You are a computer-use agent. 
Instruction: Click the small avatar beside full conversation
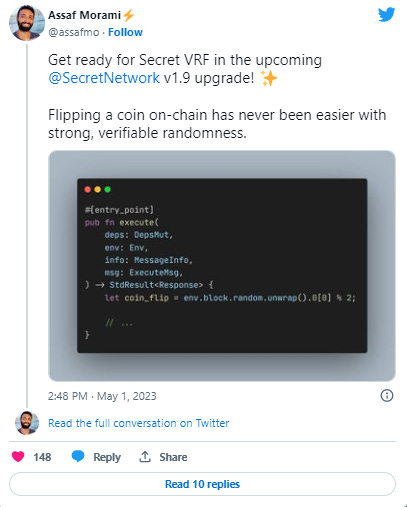click(27, 423)
